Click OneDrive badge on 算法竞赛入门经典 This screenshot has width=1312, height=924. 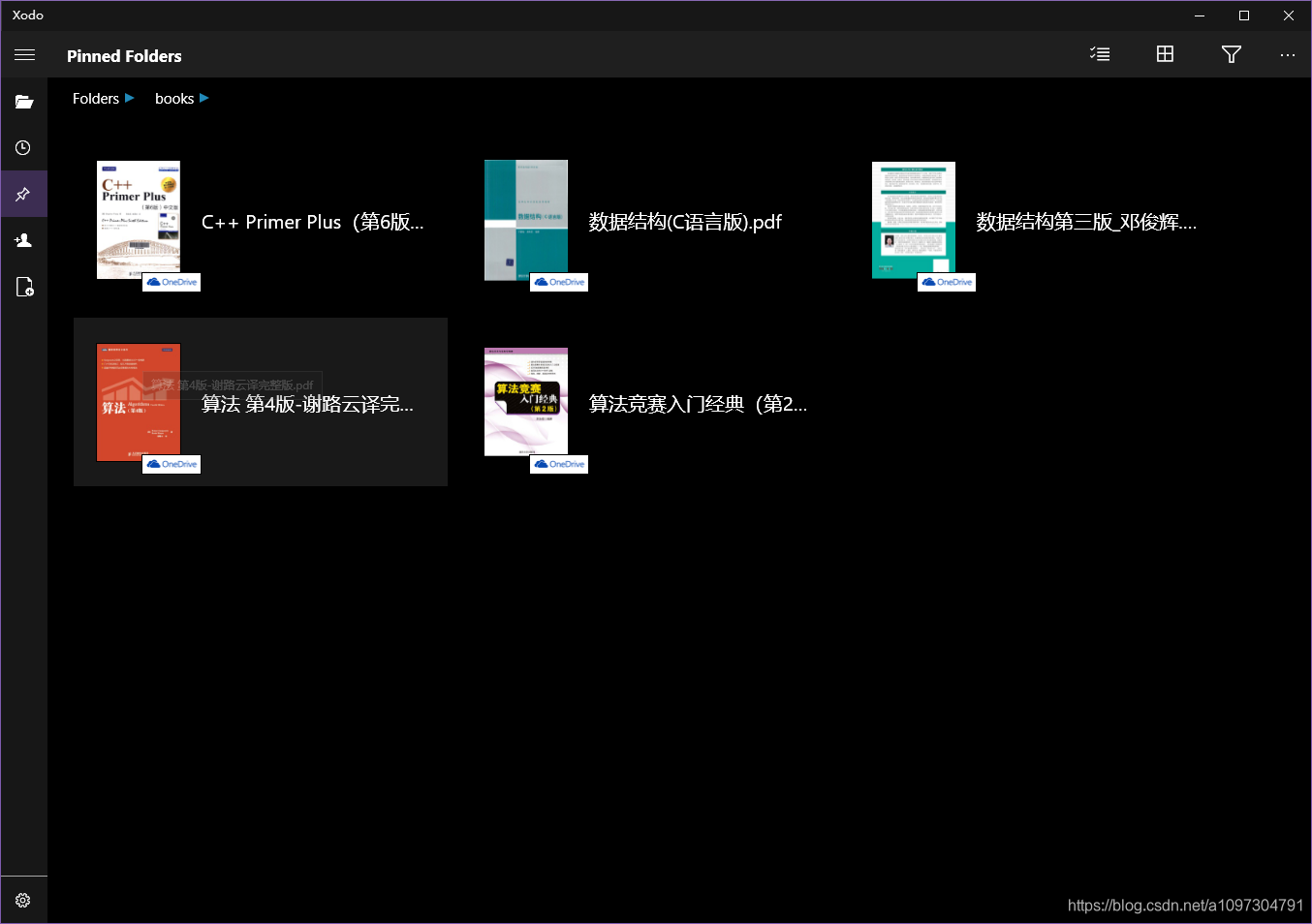point(559,464)
